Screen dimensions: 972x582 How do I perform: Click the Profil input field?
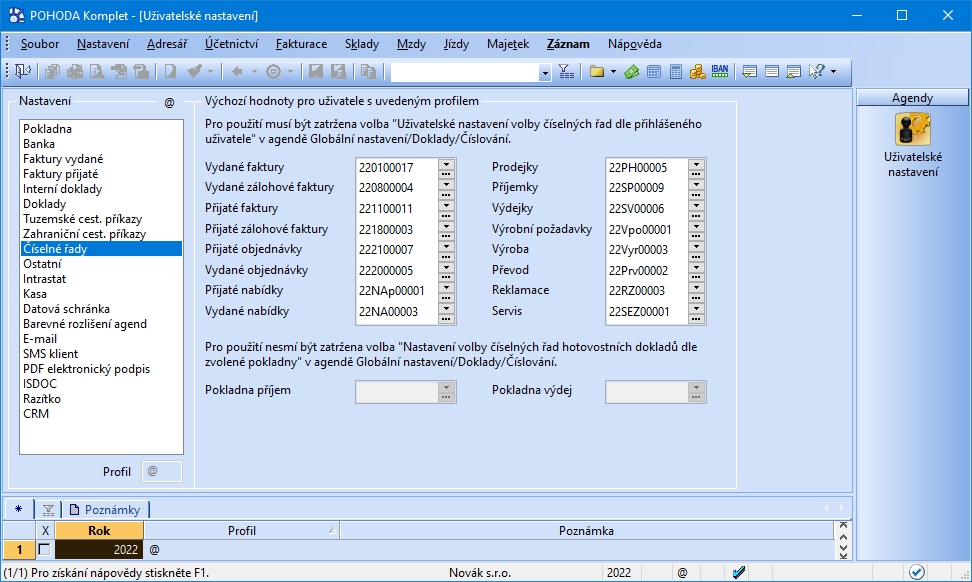(162, 472)
